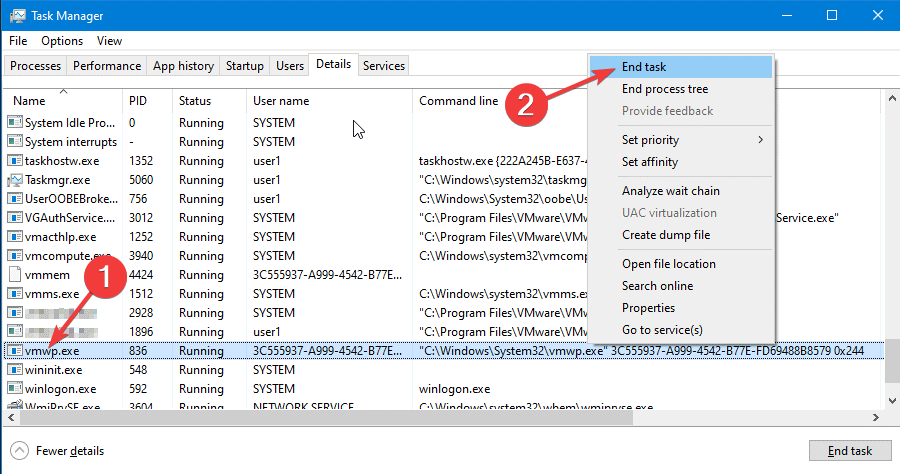
Task: Select the winlogon.exe command line text
Action: coord(454,388)
